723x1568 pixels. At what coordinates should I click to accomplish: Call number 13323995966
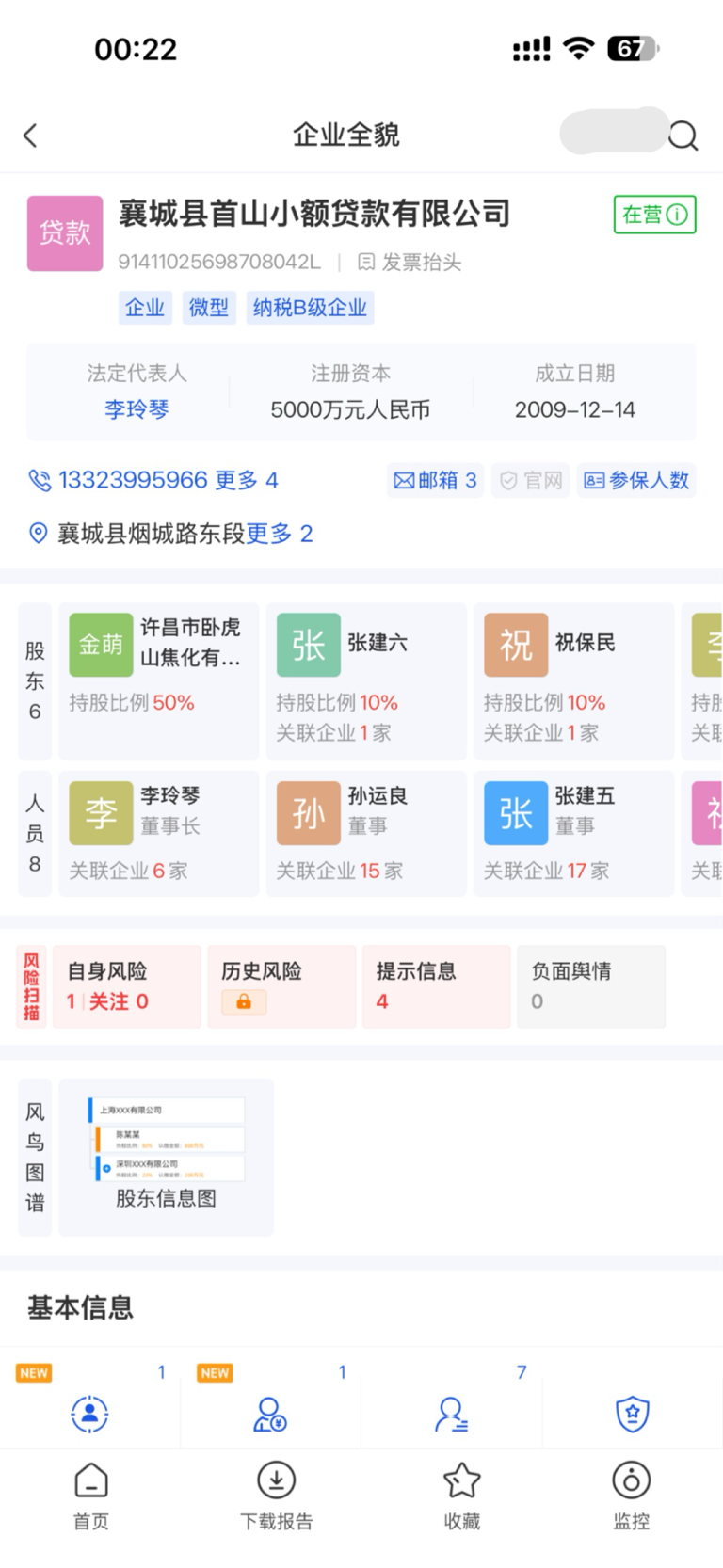coord(133,480)
